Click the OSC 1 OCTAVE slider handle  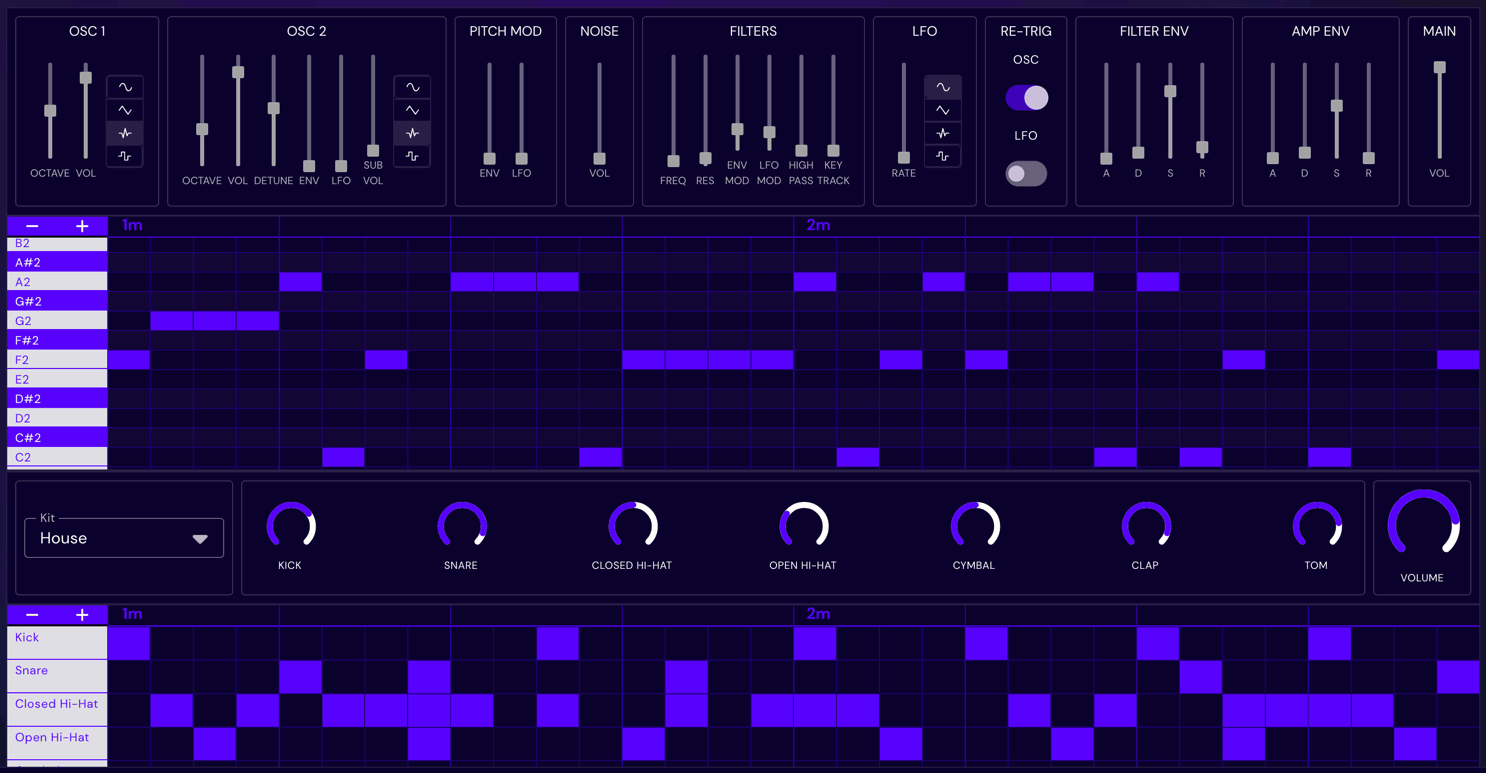pos(50,111)
